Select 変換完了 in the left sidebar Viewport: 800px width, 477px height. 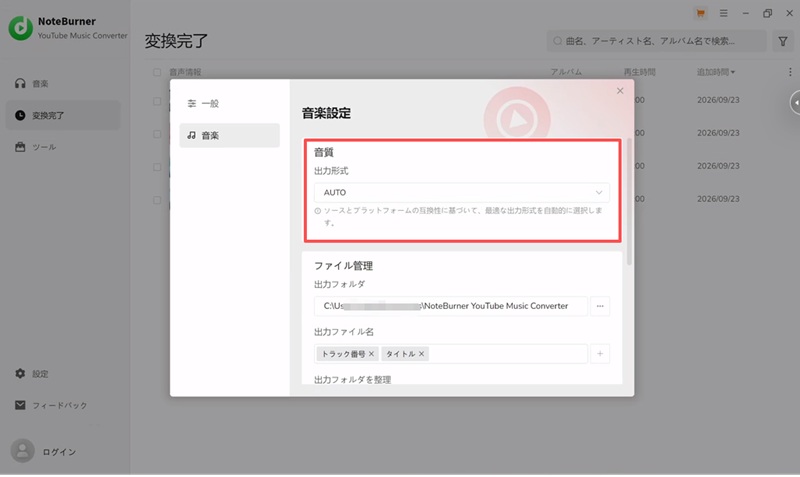pos(63,115)
